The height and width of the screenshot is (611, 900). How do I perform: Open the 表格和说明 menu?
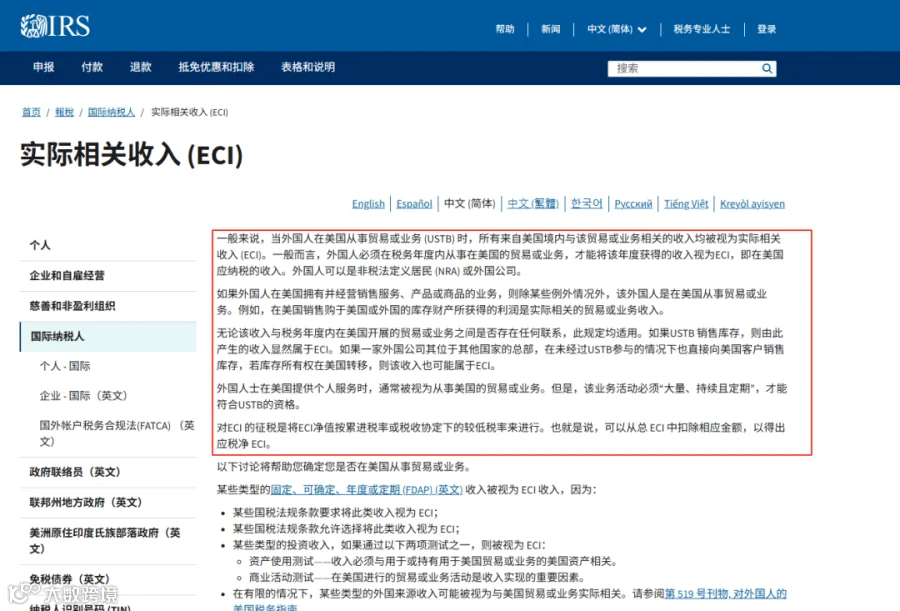[308, 67]
